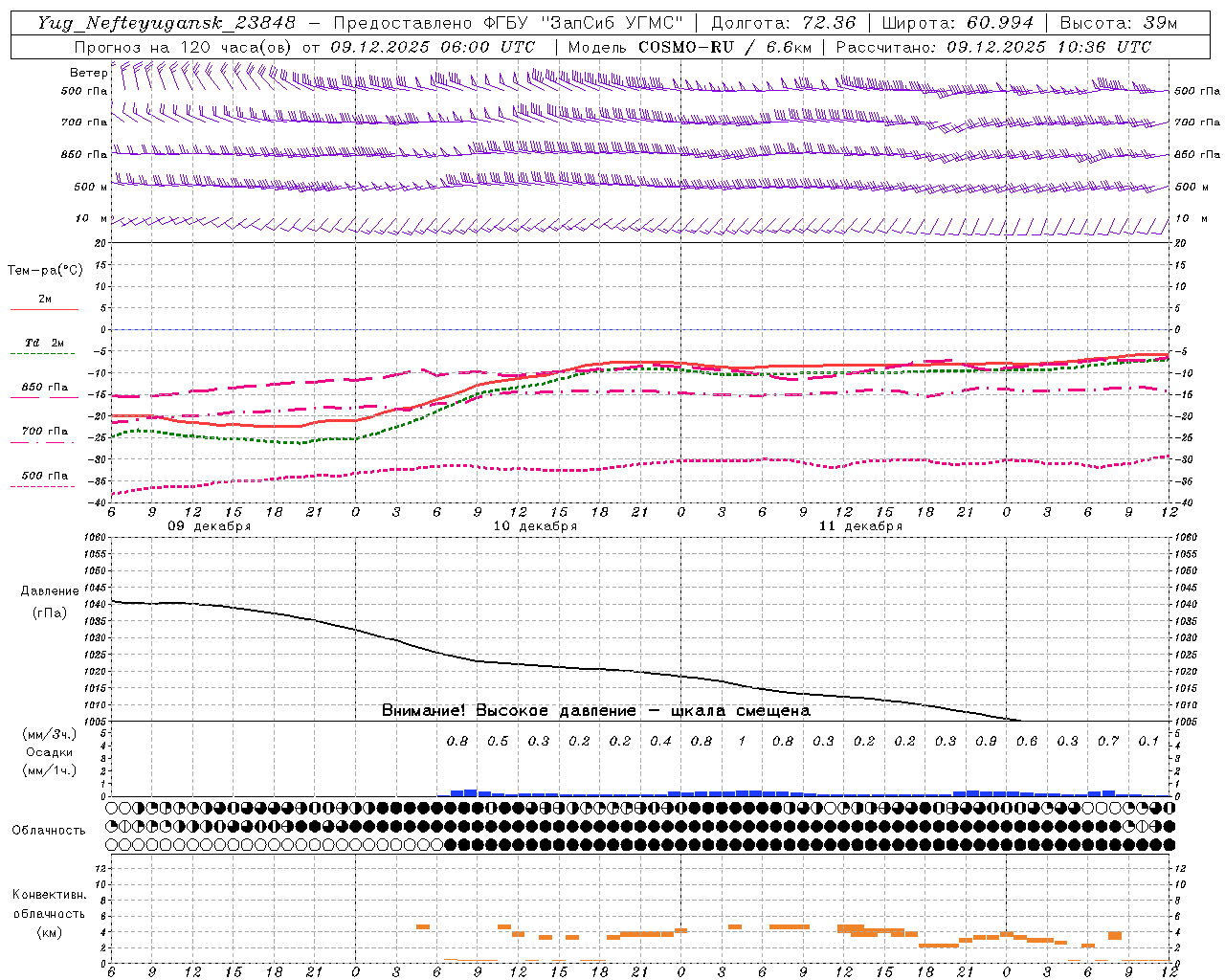Click the (мм/3ч.) precipitation unit label
The width and height of the screenshot is (1225, 980).
click(49, 735)
